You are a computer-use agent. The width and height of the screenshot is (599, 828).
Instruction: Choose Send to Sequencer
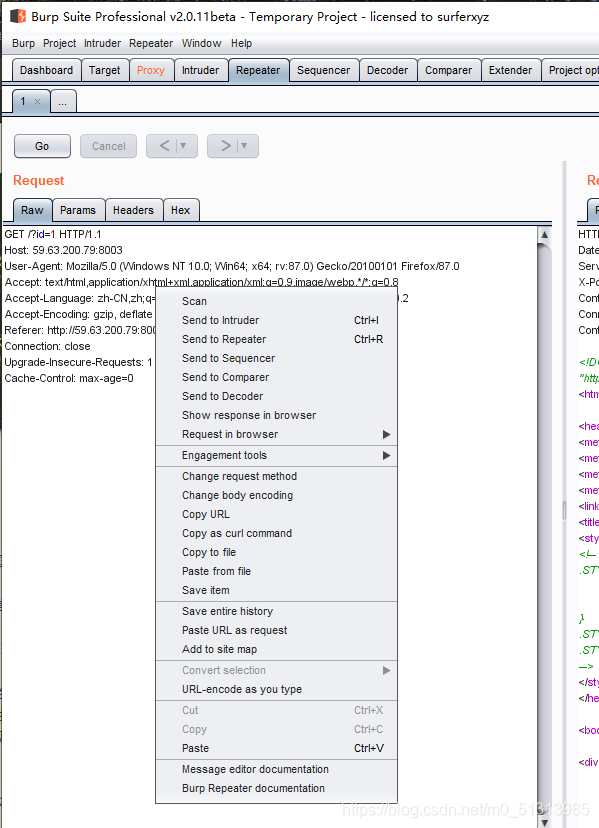coord(276,358)
